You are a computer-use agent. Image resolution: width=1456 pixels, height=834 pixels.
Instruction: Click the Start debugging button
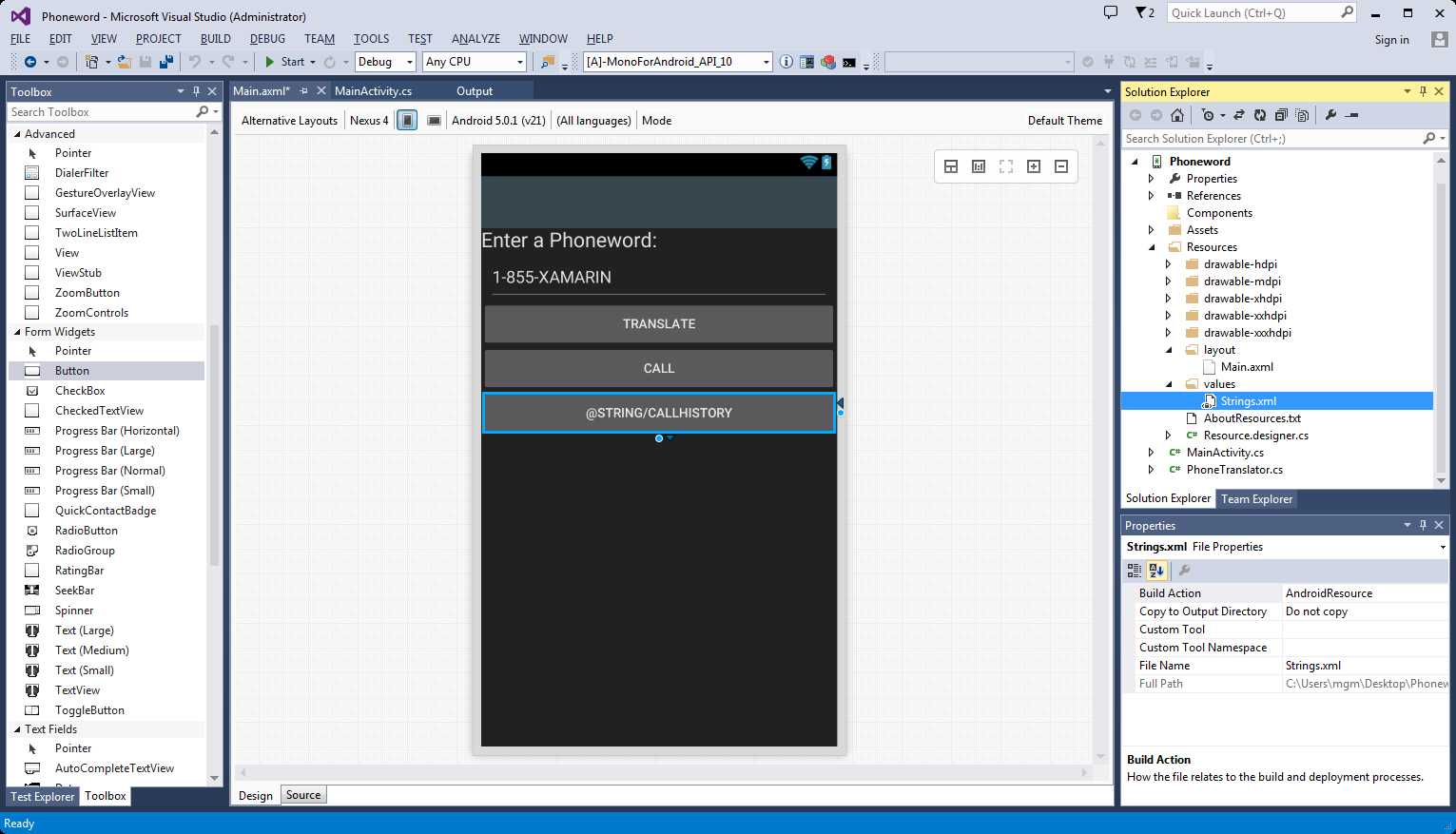[x=283, y=62]
